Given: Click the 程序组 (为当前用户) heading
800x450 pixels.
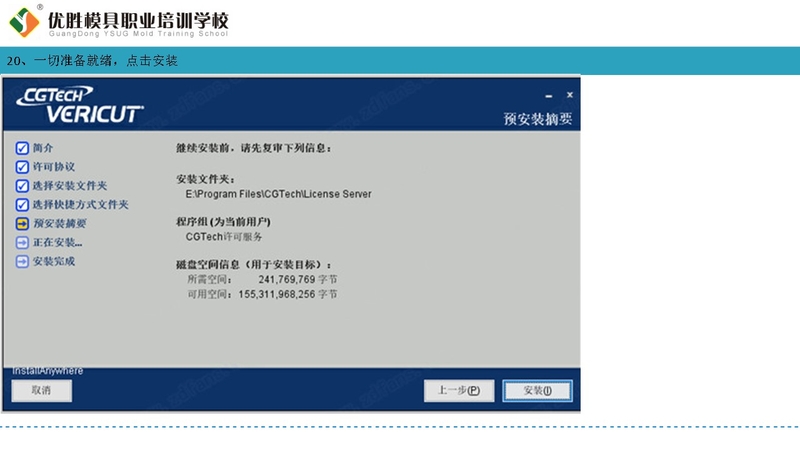Looking at the screenshot, I should [223, 222].
